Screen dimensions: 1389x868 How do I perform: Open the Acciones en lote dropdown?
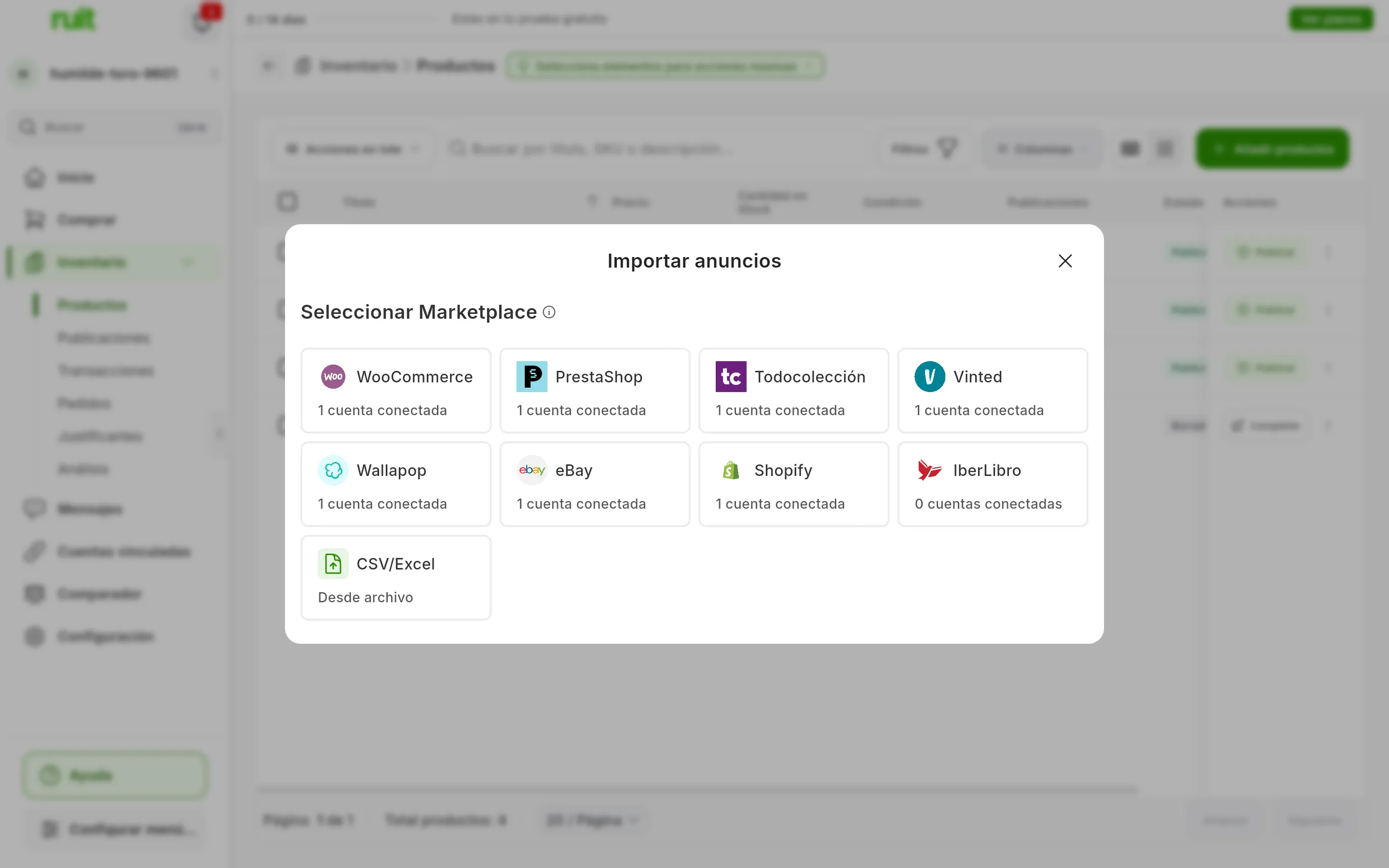354,149
